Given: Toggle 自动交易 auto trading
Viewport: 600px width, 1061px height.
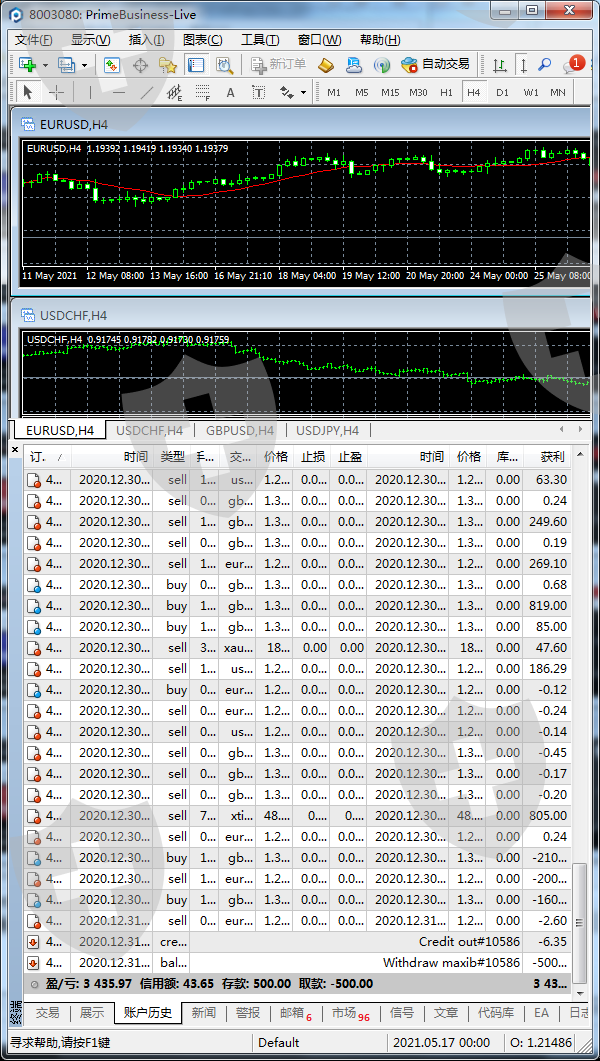Looking at the screenshot, I should click(x=435, y=65).
